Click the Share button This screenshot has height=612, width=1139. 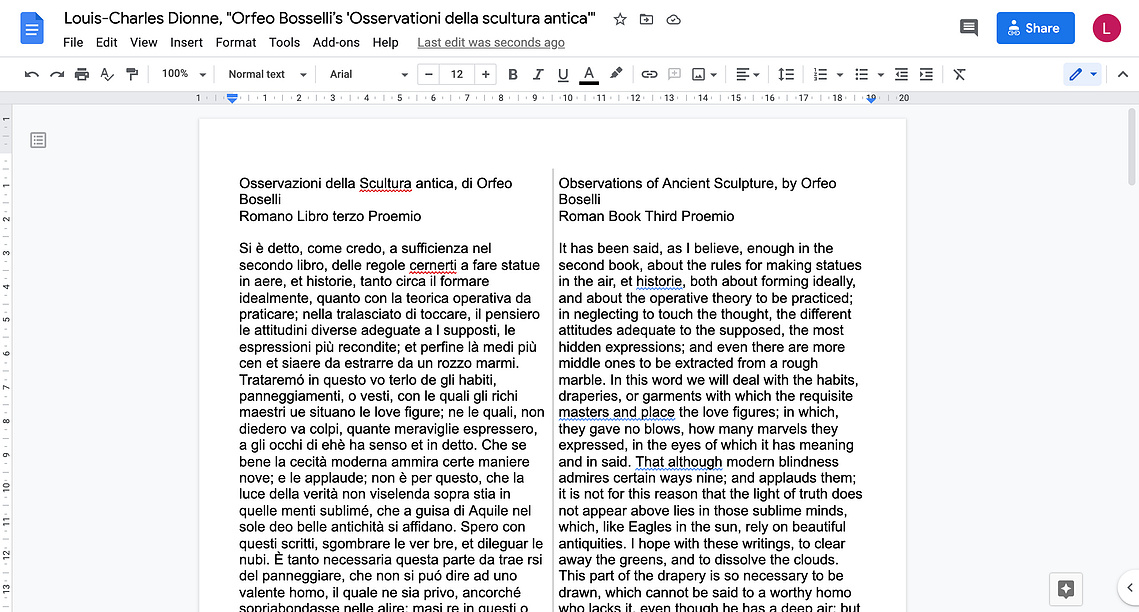(x=1035, y=28)
